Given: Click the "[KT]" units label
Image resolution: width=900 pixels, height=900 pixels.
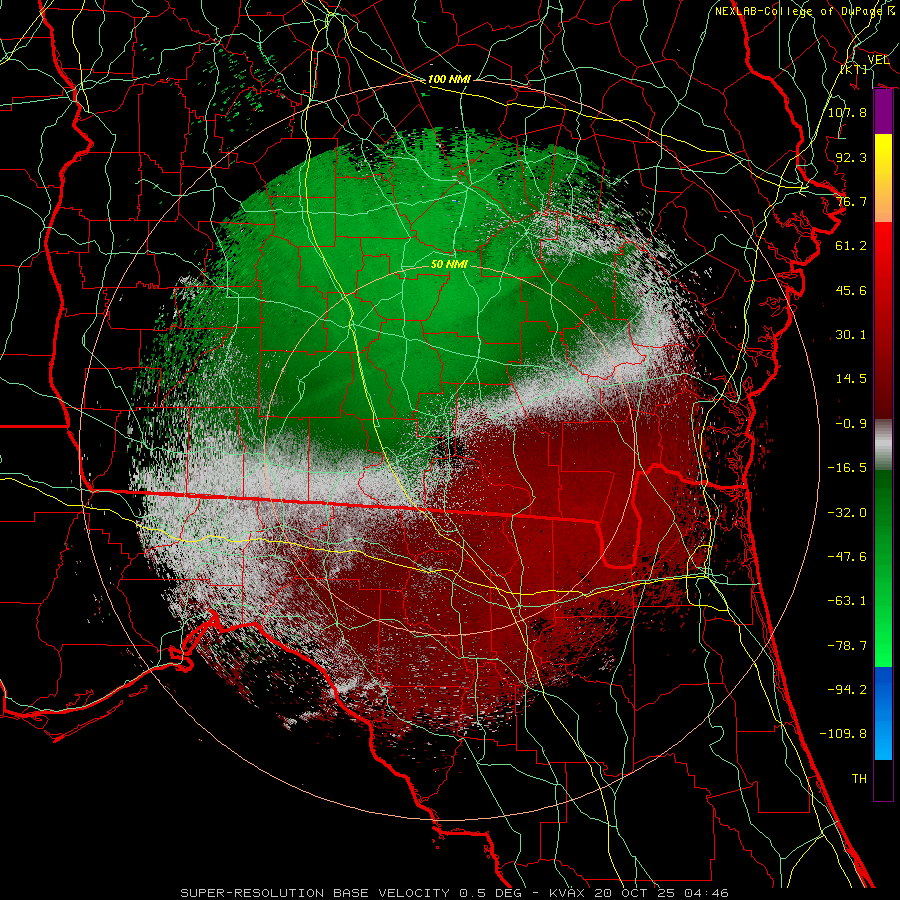Looking at the screenshot, I should 854,69.
